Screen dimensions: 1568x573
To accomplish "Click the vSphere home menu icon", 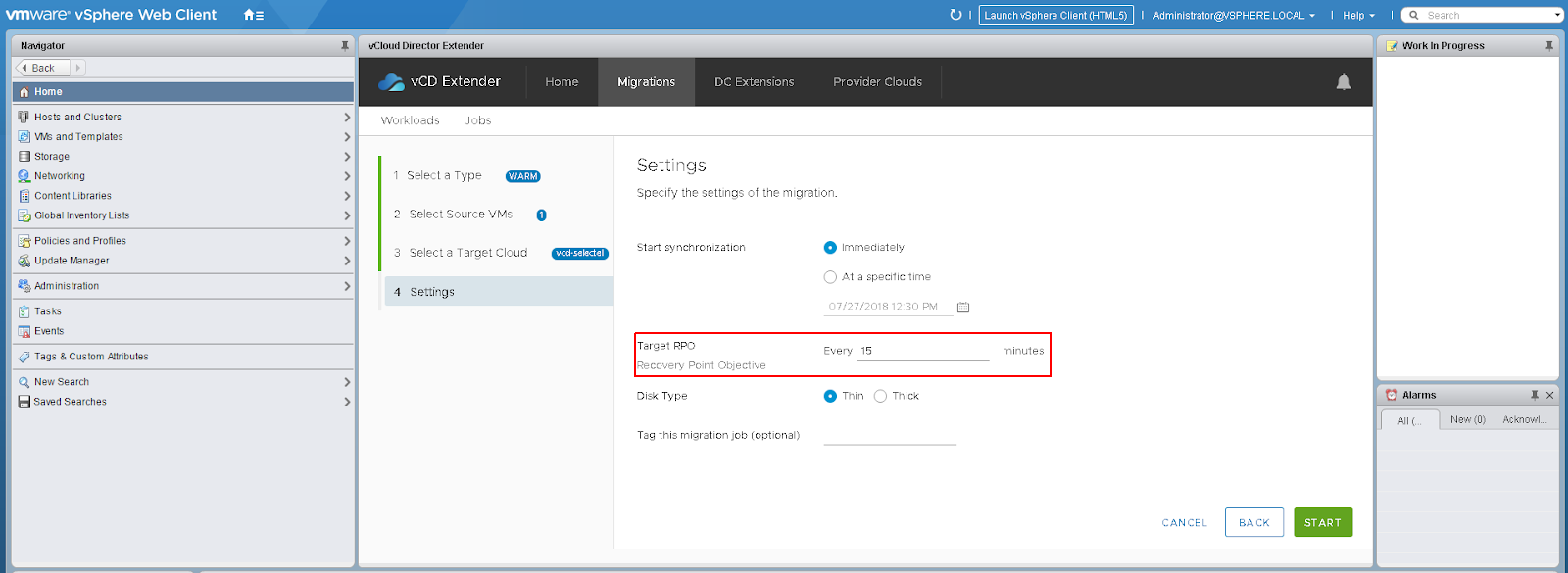I will coord(253,15).
